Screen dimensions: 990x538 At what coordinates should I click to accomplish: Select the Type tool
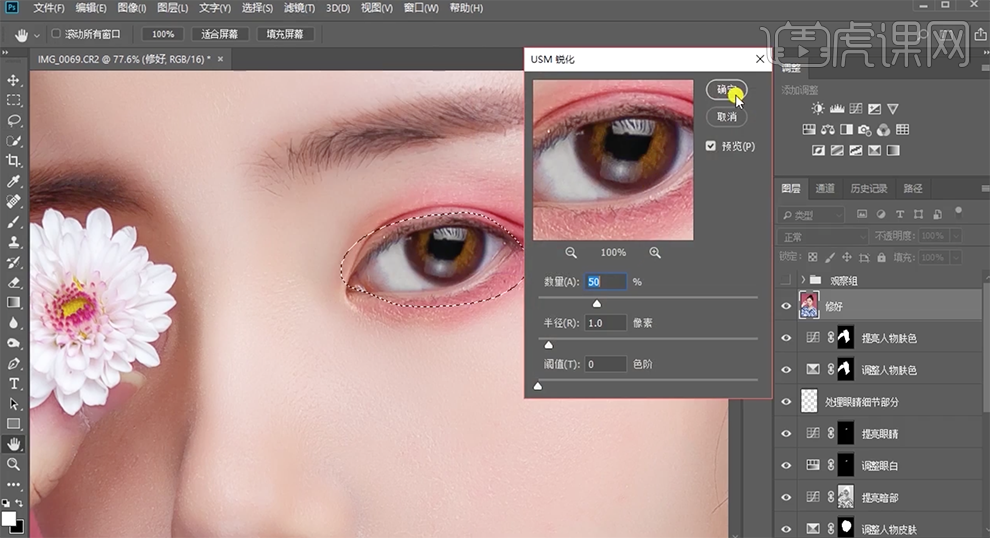(x=13, y=384)
